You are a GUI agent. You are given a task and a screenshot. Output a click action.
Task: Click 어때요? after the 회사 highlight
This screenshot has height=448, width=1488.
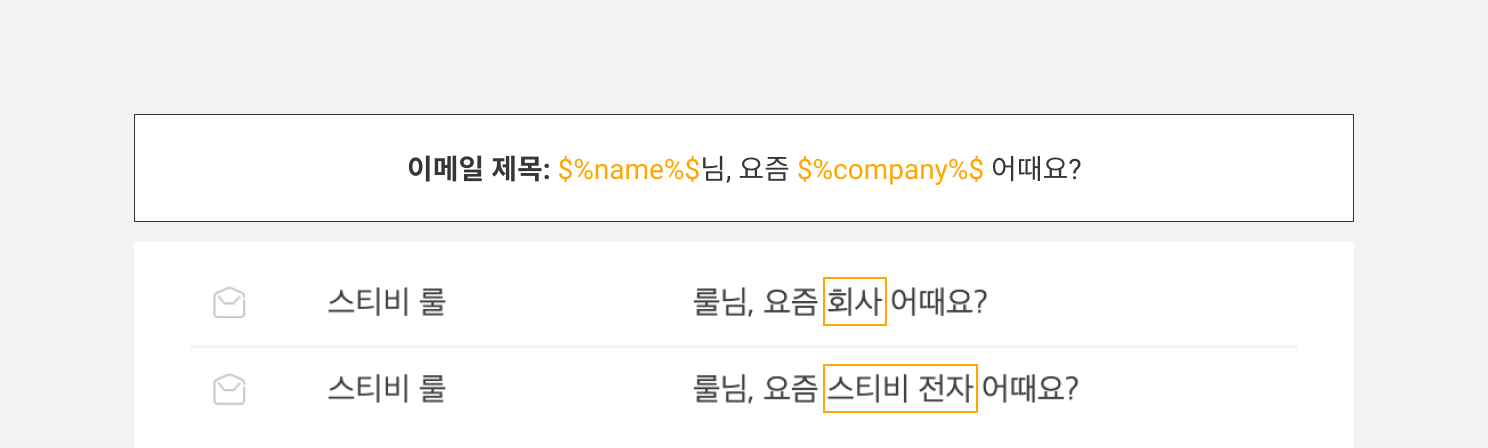[x=939, y=302]
